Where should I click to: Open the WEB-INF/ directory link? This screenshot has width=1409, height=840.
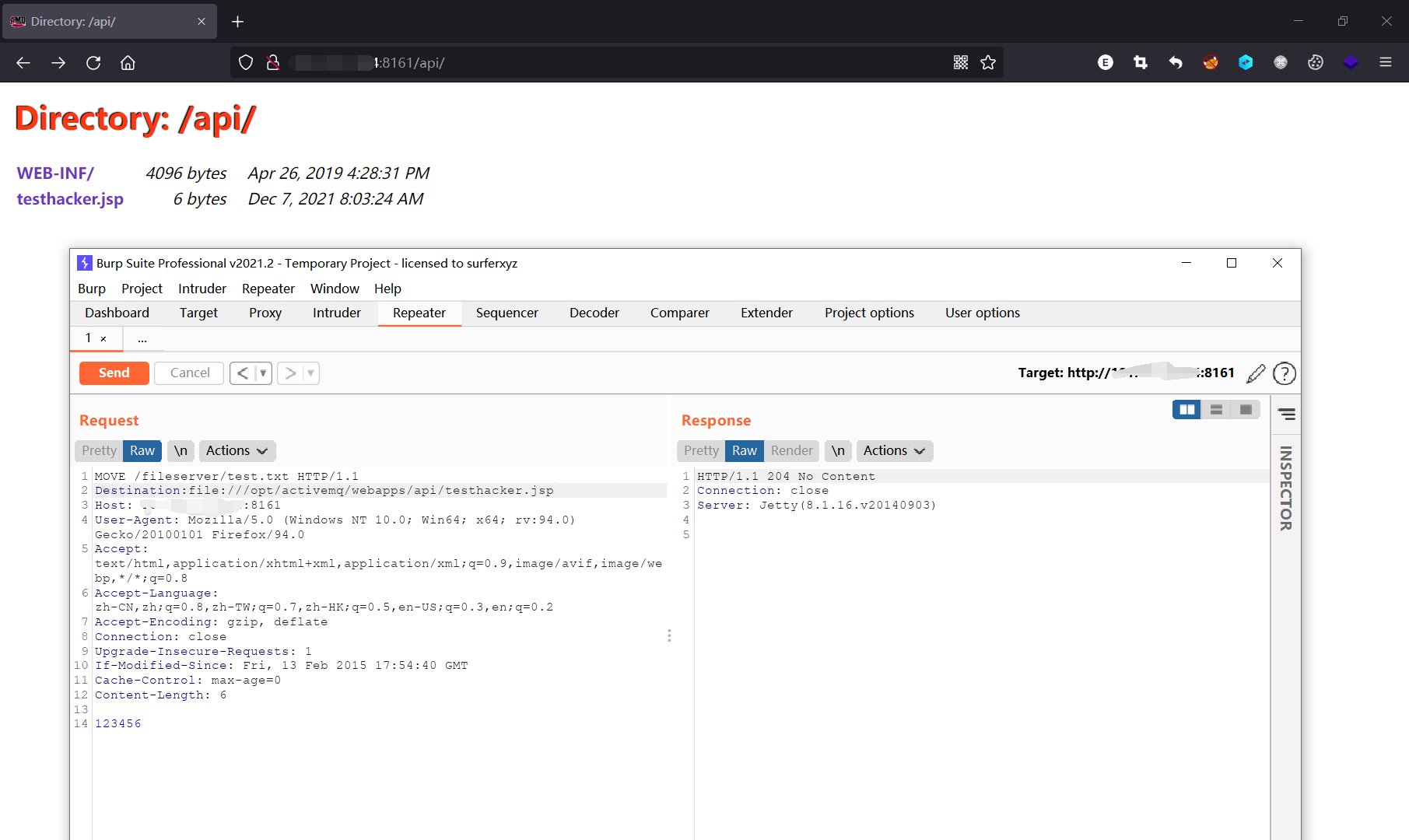55,173
